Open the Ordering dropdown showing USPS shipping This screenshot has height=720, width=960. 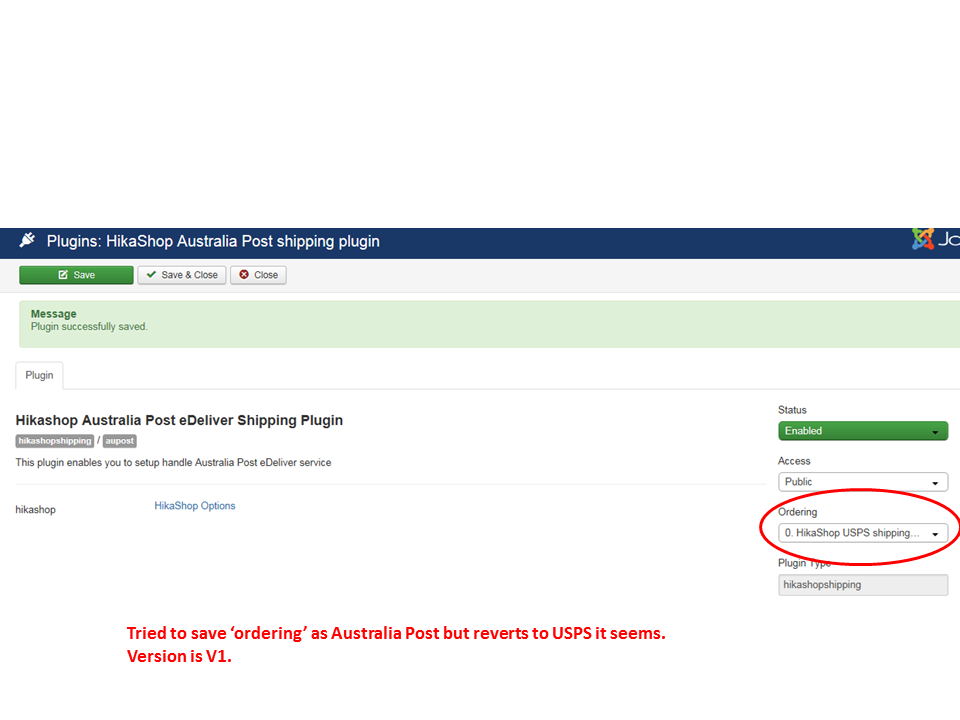point(863,533)
